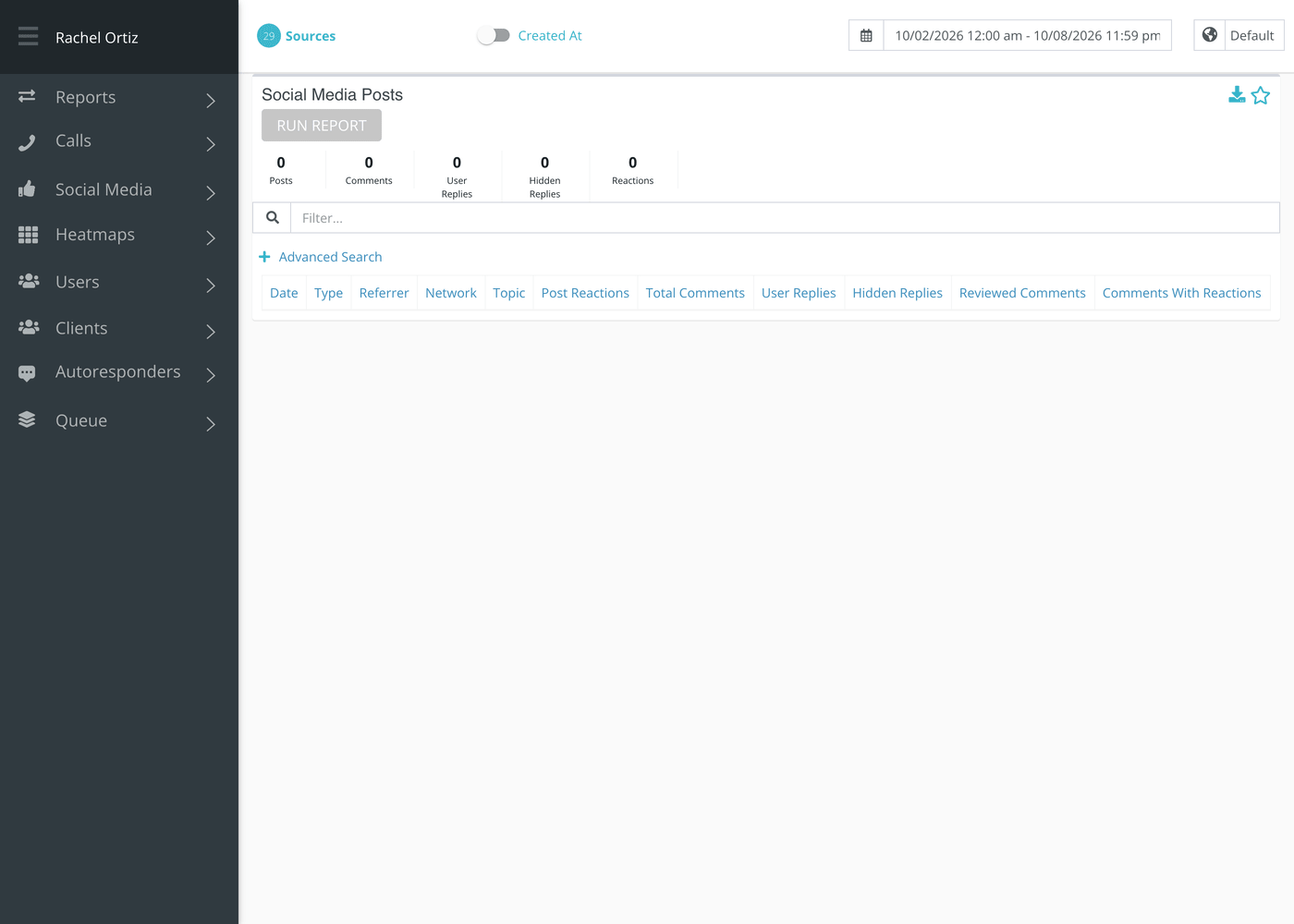Open the Users sidebar menu

[x=119, y=282]
